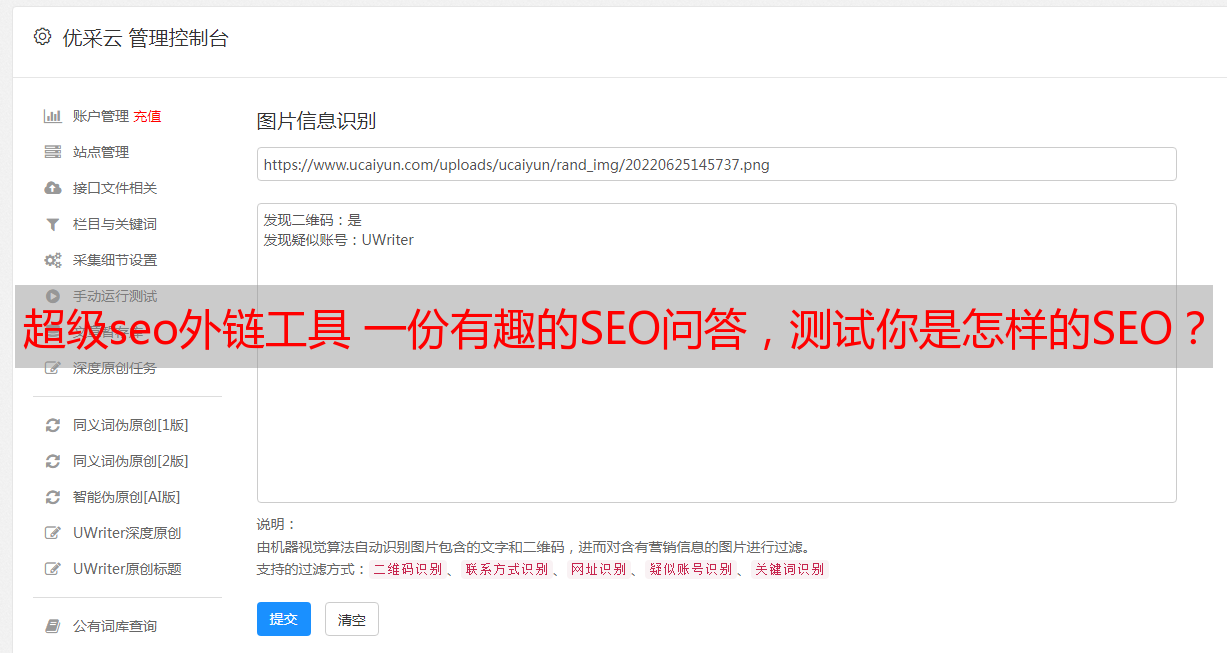Click the red 充值 link
The image size is (1227, 653).
pyautogui.click(x=147, y=116)
